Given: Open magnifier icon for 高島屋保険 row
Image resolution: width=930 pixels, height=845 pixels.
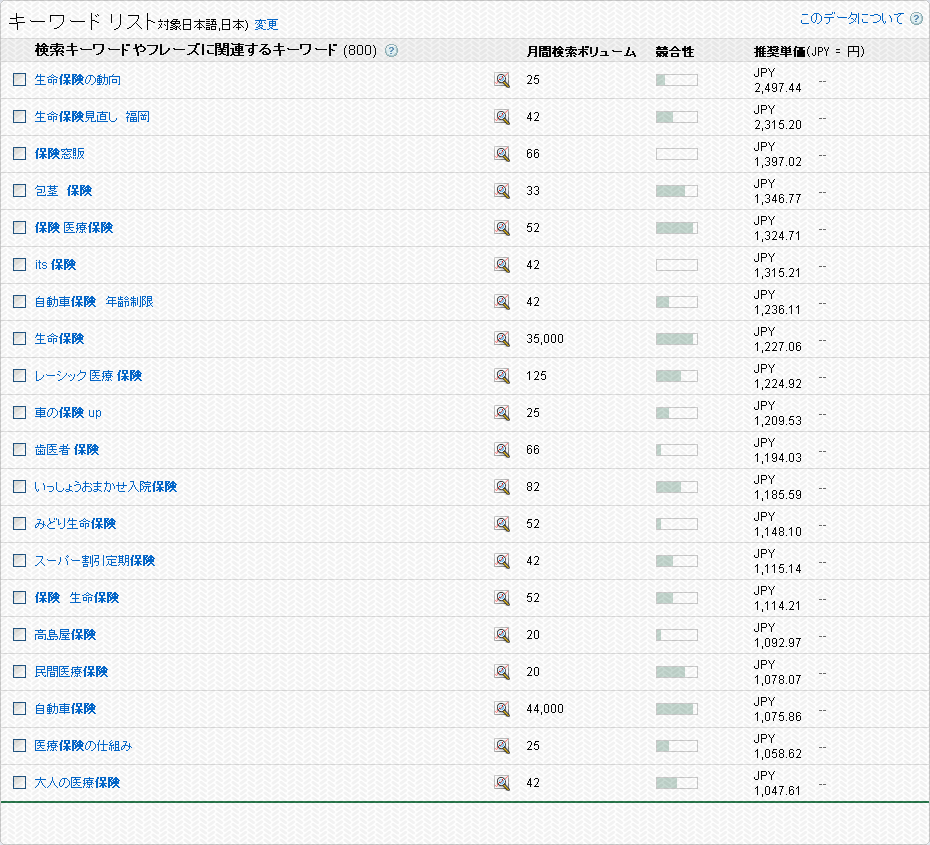Looking at the screenshot, I should 502,635.
